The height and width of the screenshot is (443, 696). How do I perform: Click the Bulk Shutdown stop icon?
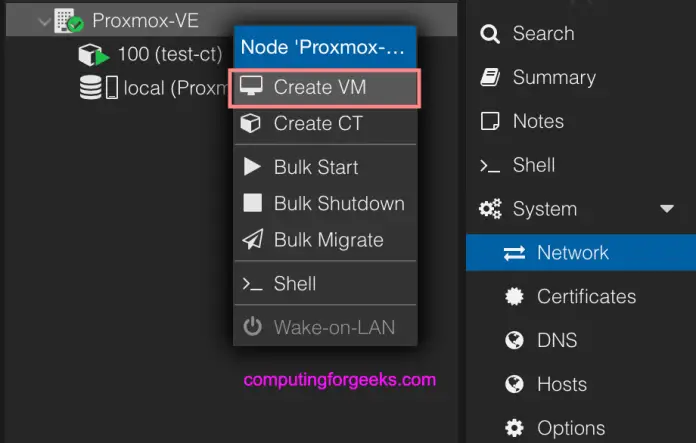(253, 203)
